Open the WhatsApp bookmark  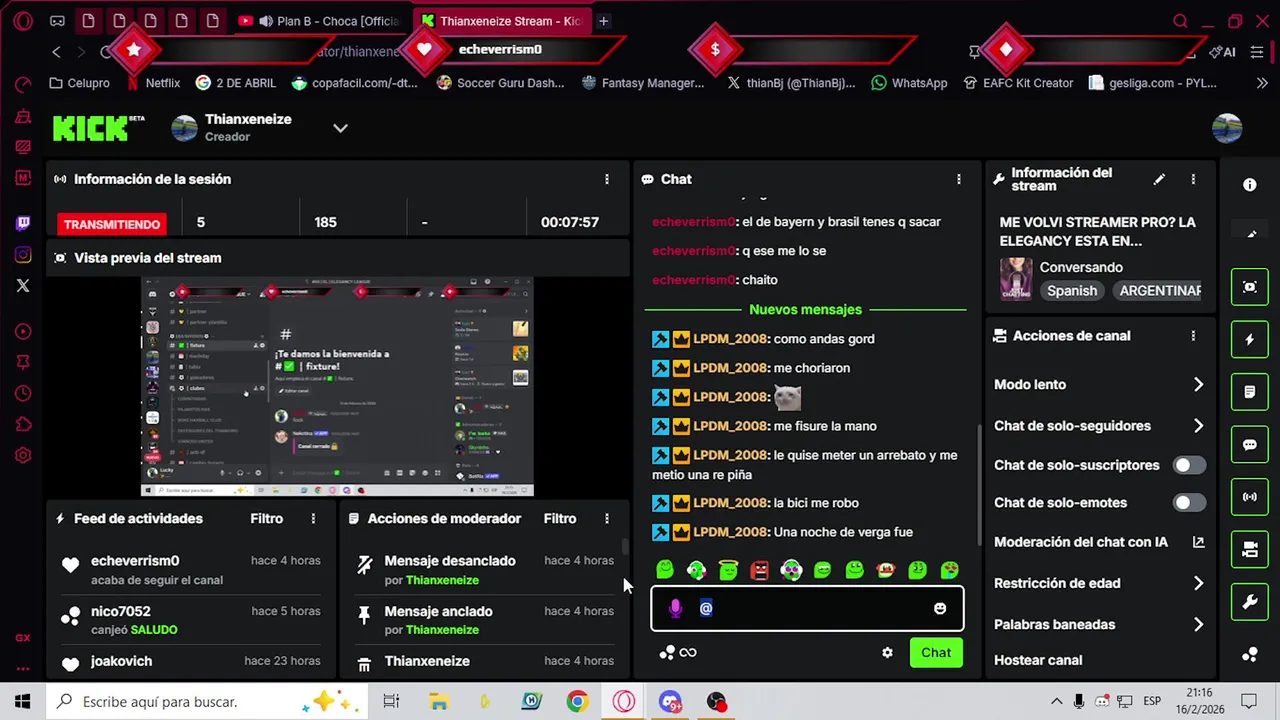tap(909, 83)
